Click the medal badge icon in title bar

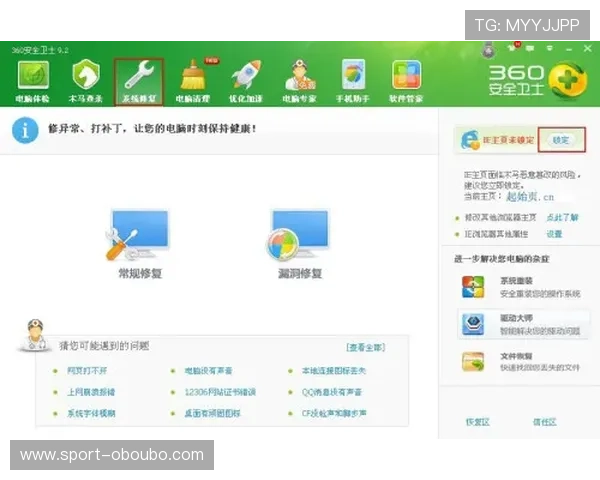tap(488, 50)
